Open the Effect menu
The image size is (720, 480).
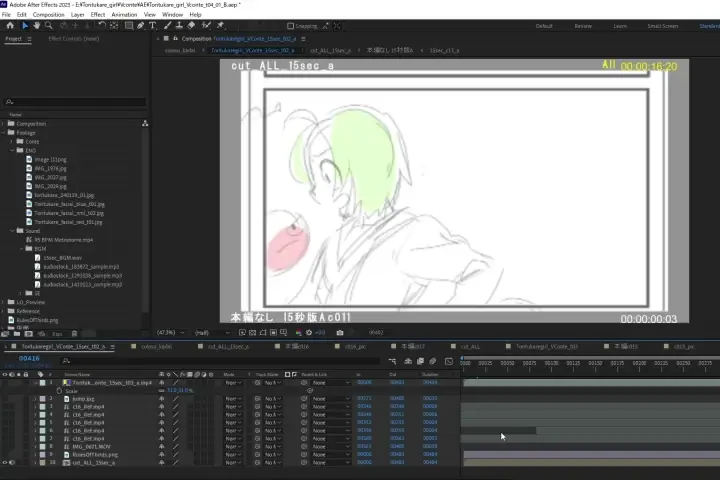(x=98, y=15)
